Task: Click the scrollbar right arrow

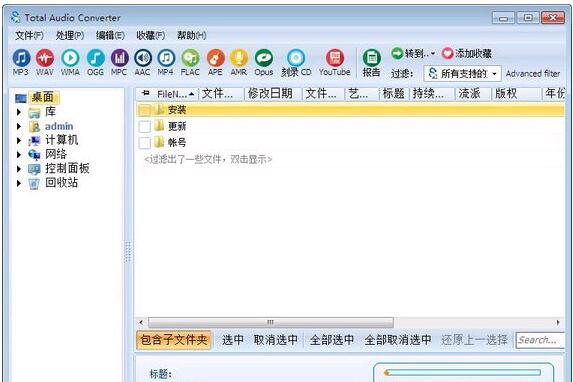Action: pos(558,322)
